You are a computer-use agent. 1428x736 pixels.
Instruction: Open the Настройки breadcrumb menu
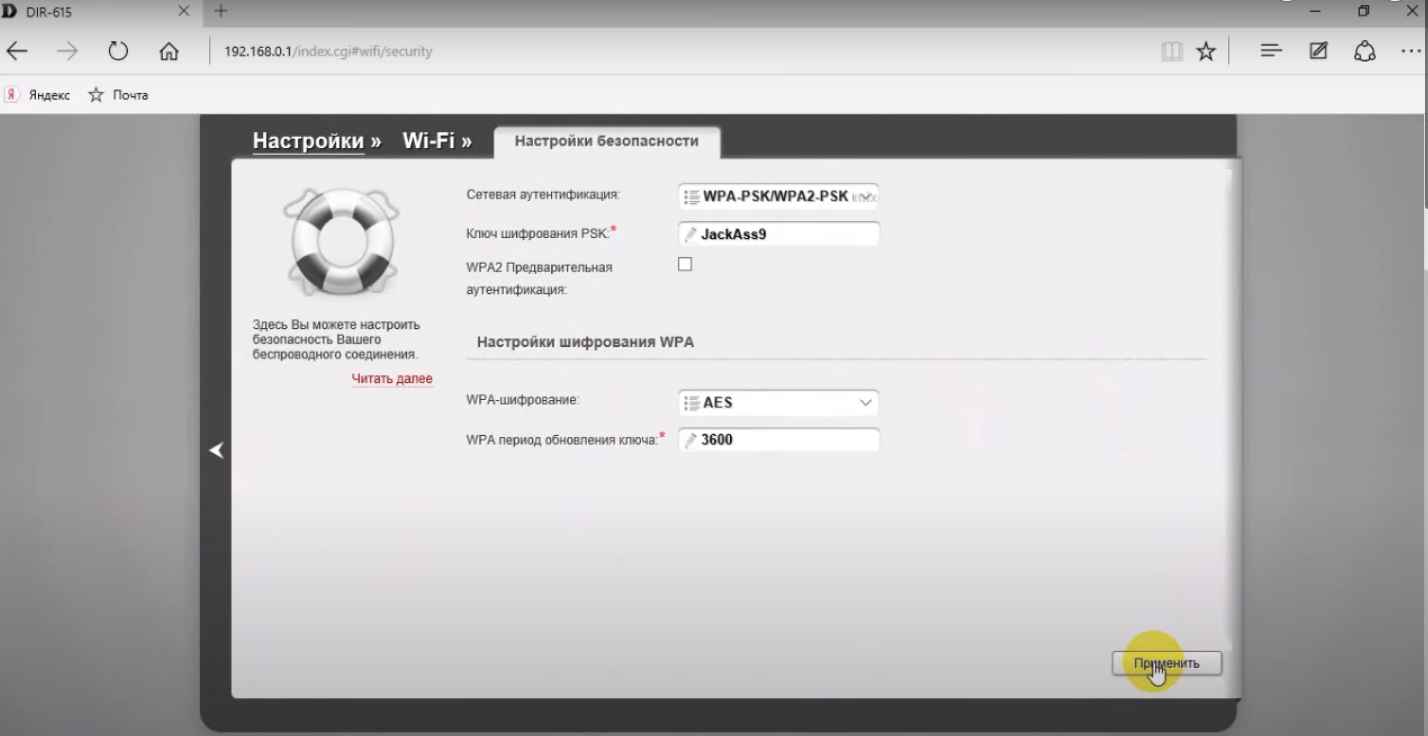click(308, 142)
